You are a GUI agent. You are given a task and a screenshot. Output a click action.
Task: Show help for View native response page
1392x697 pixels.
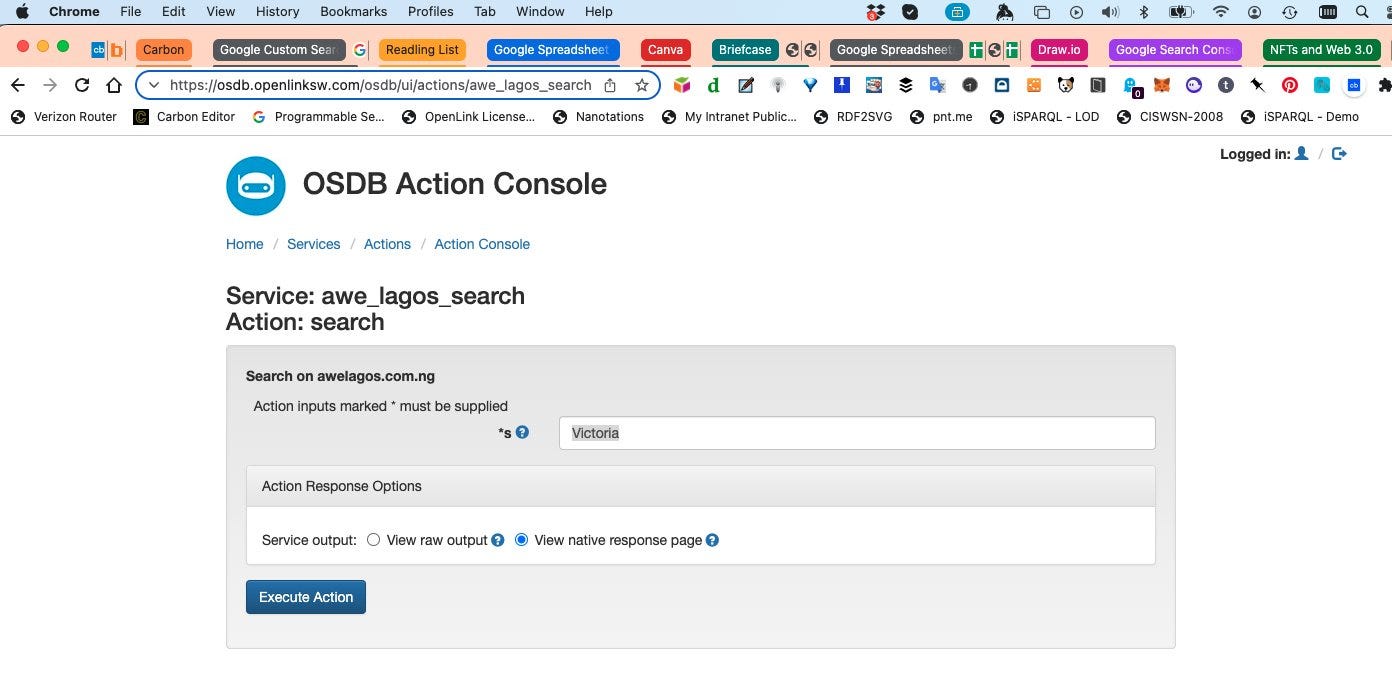click(712, 540)
